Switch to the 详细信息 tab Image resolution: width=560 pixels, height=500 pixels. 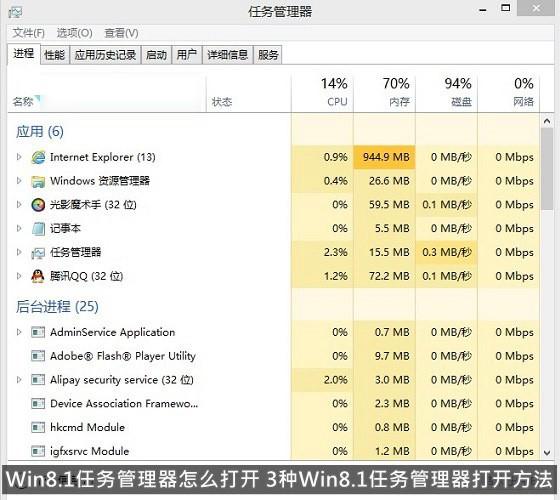coord(228,55)
